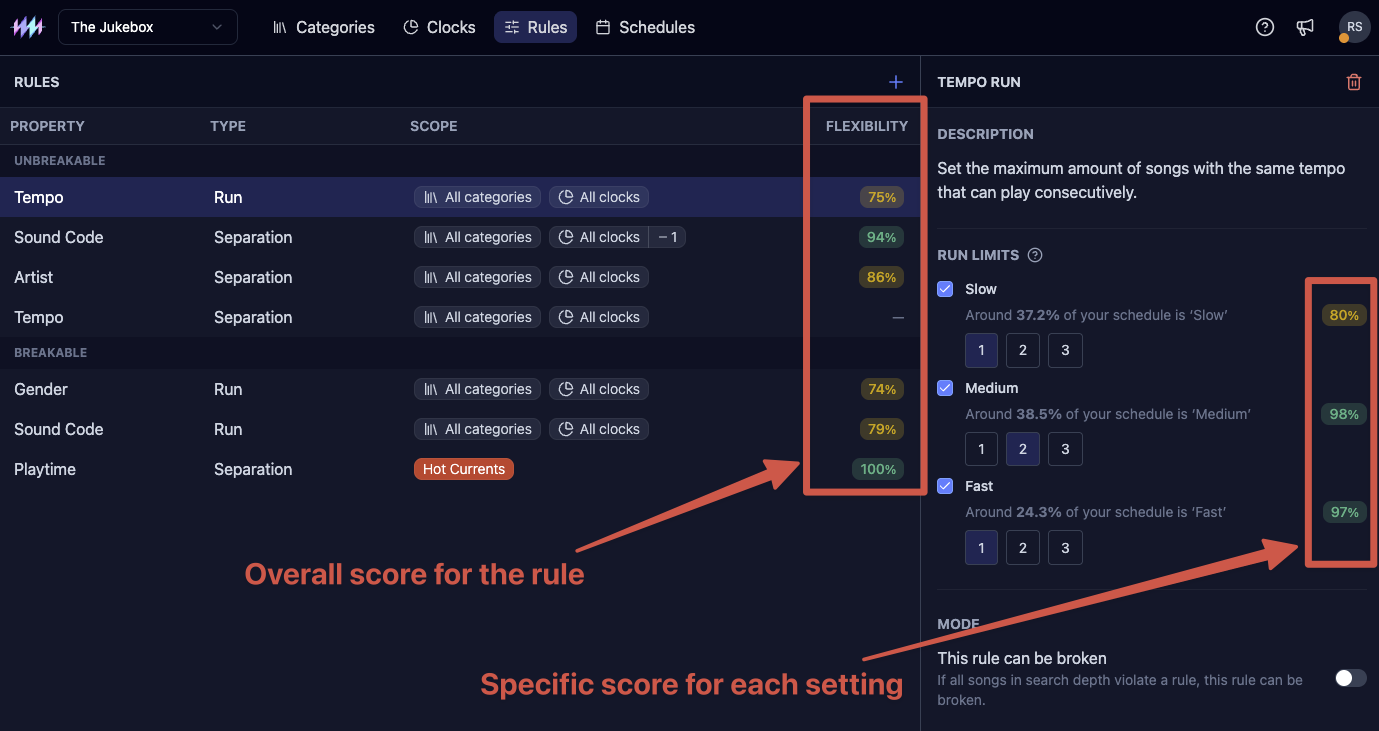
Task: Select the Gender Run rule row
Action: pyautogui.click(x=460, y=389)
